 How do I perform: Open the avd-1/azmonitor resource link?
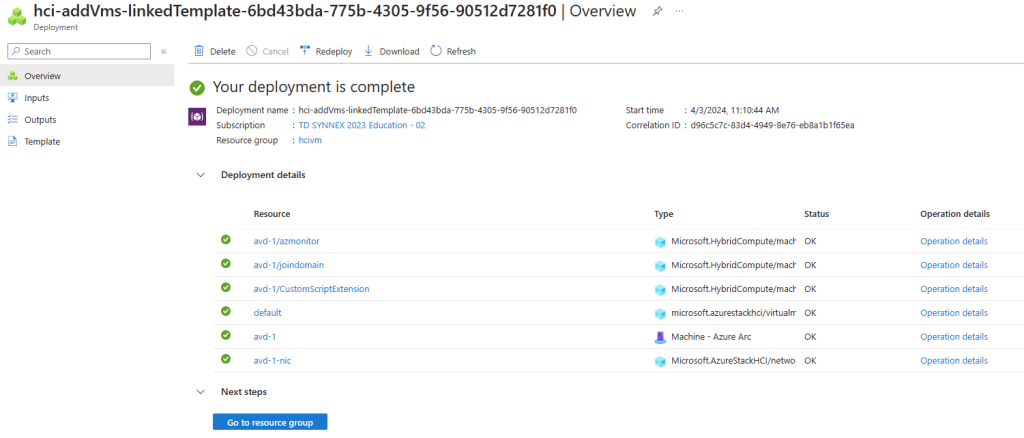286,241
